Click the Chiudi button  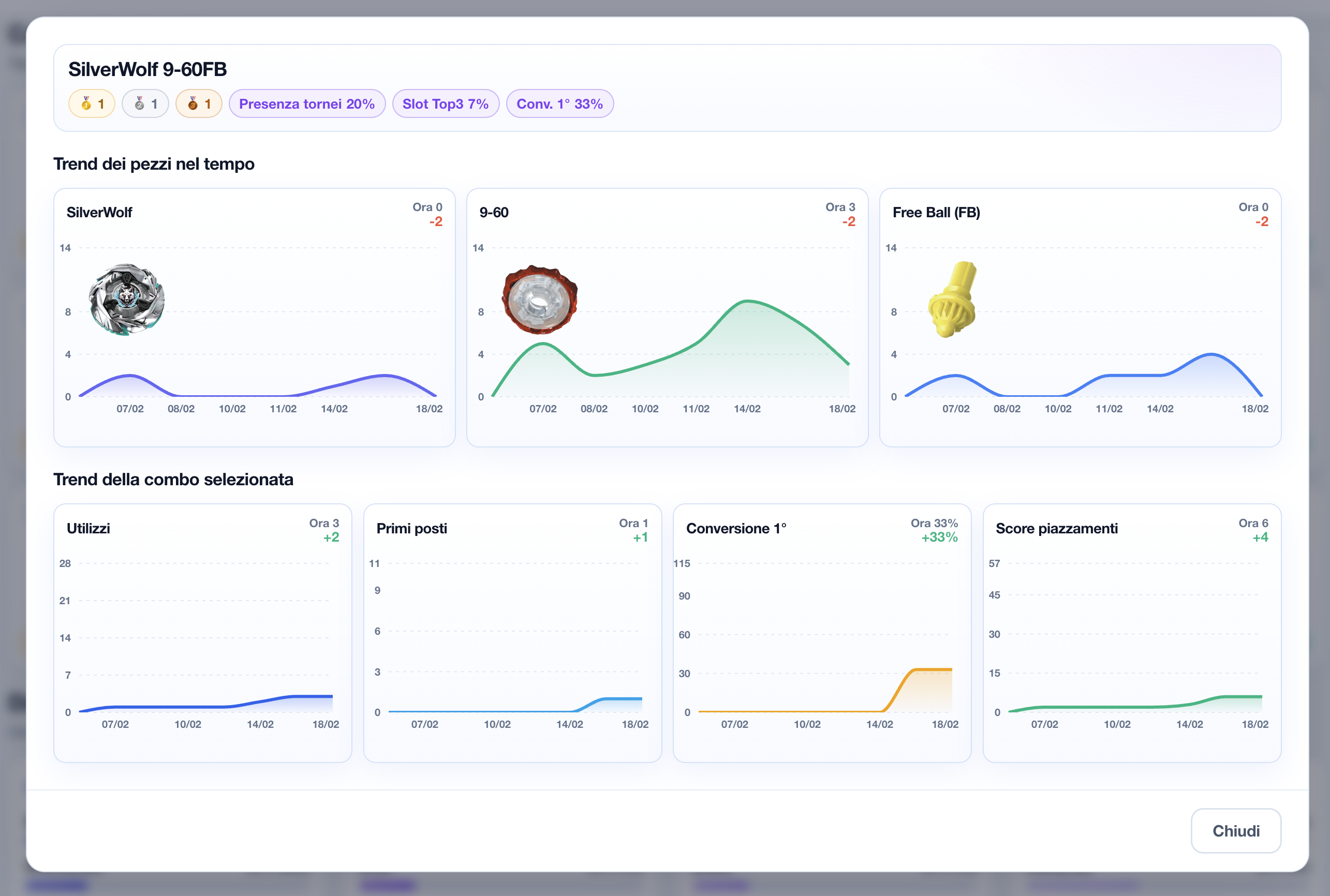coord(1235,830)
